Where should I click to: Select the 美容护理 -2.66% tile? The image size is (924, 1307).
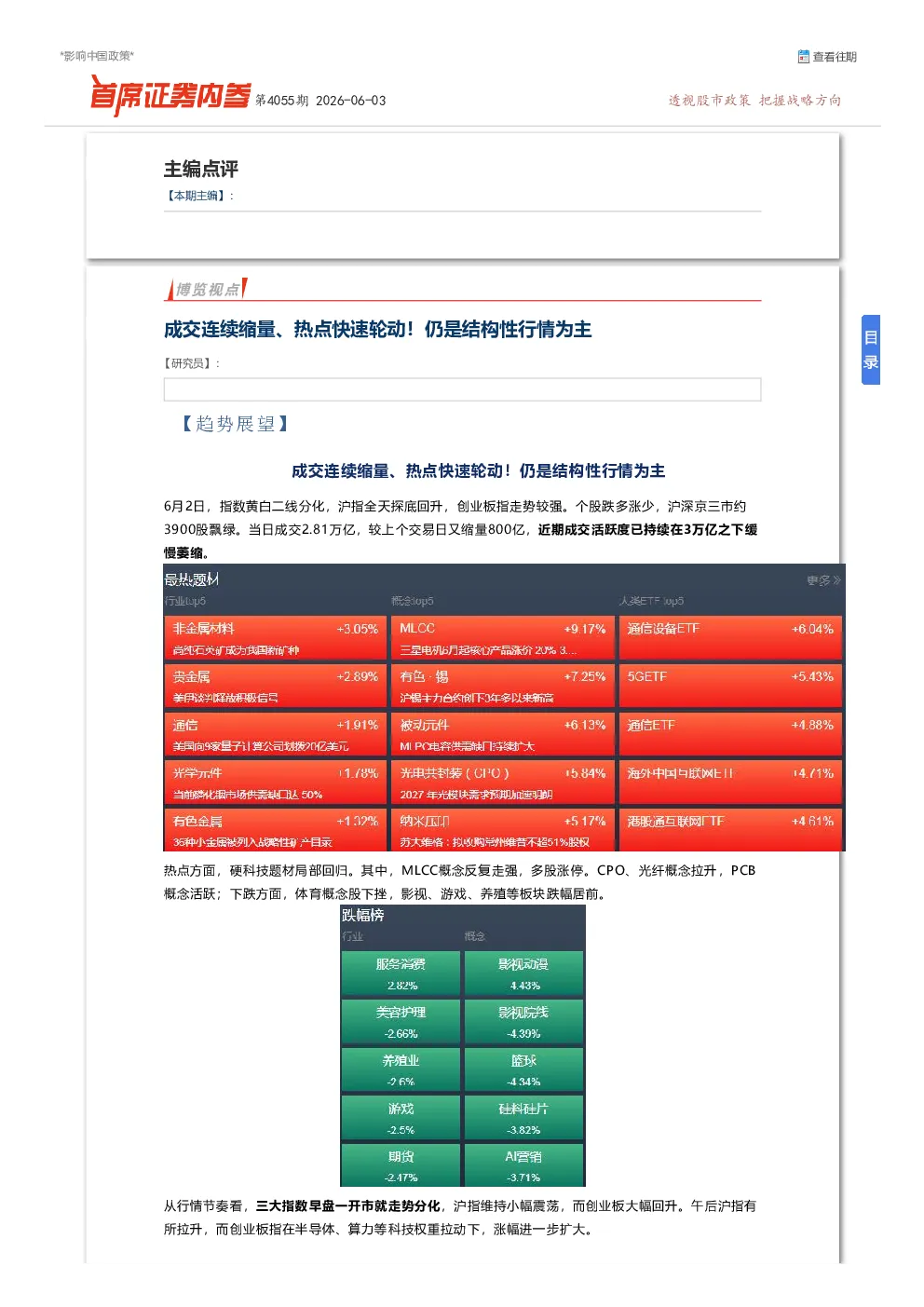[401, 1022]
